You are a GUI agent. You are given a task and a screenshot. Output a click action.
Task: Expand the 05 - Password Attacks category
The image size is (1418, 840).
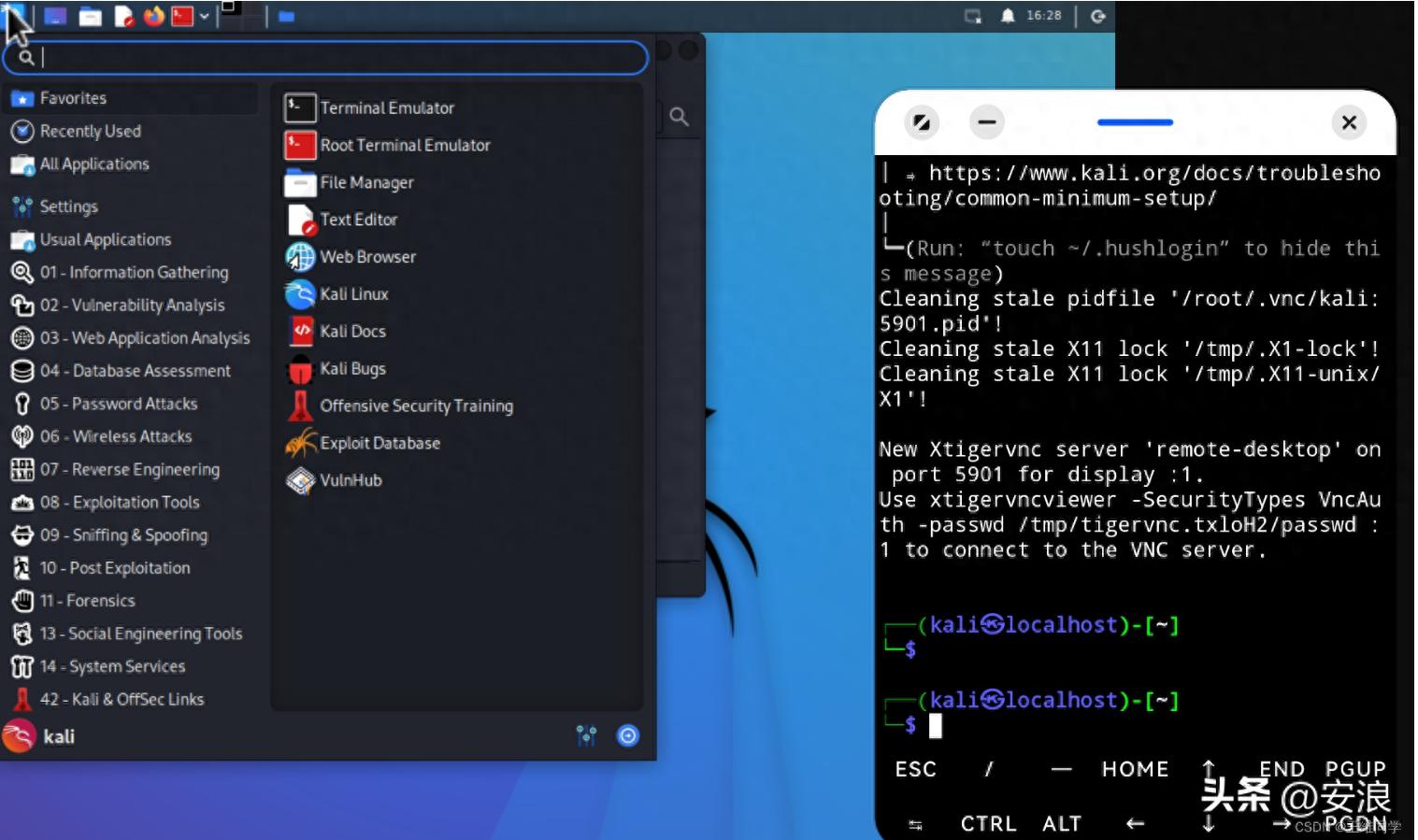pos(118,404)
